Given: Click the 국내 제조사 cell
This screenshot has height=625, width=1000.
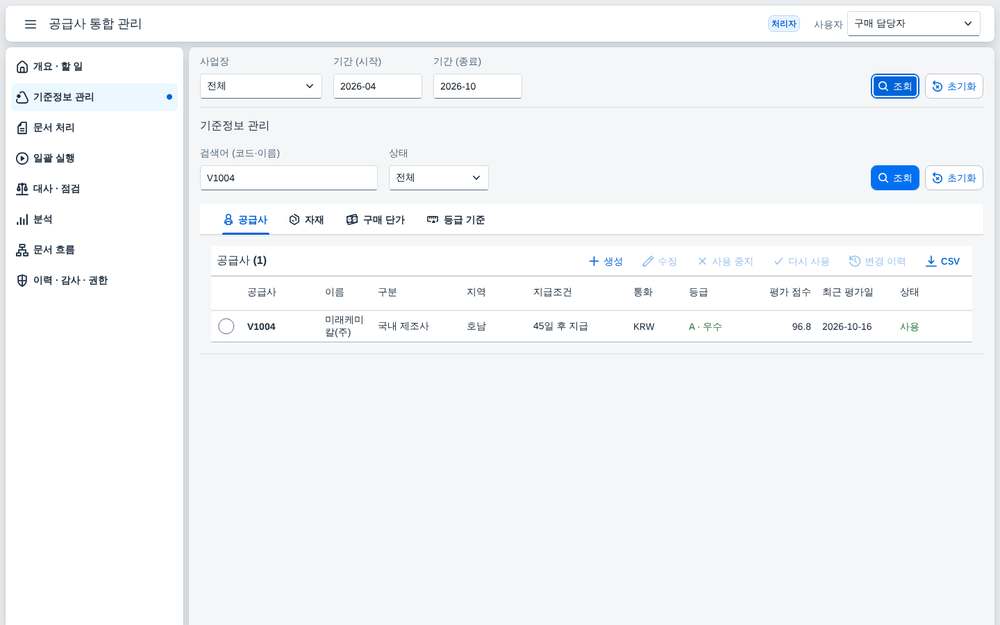Looking at the screenshot, I should pyautogui.click(x=403, y=327).
